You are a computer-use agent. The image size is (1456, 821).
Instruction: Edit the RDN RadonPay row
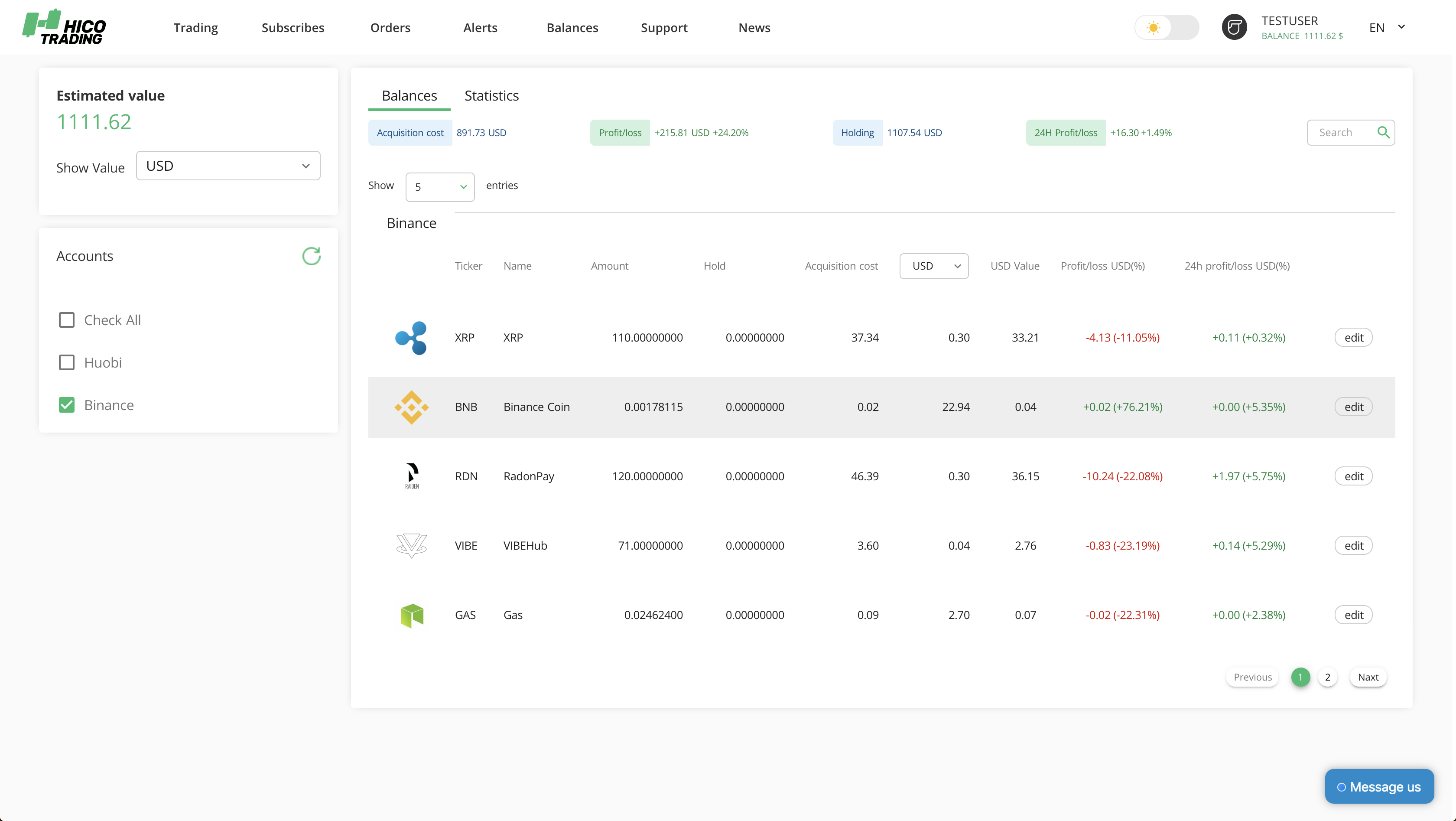(1353, 476)
